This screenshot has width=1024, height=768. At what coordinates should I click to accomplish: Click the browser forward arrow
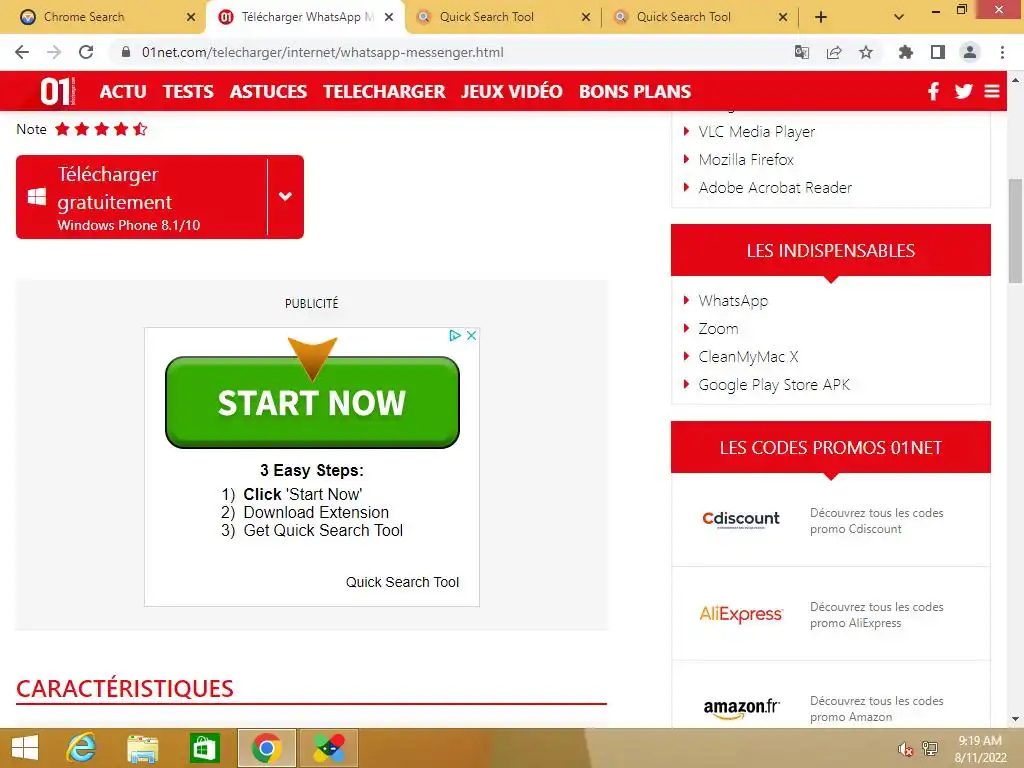(54, 52)
